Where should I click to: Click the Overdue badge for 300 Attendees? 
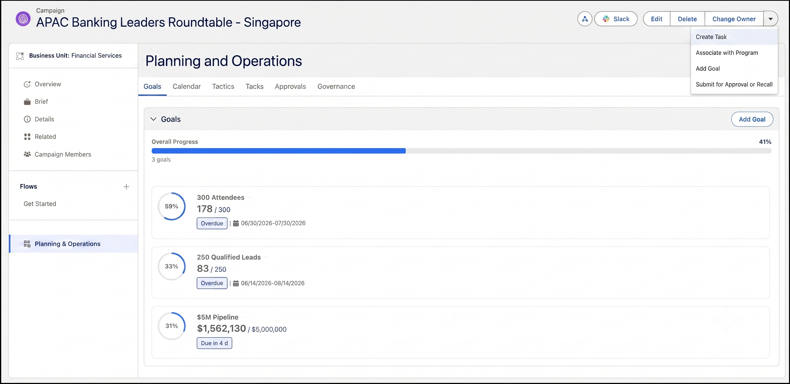[212, 223]
